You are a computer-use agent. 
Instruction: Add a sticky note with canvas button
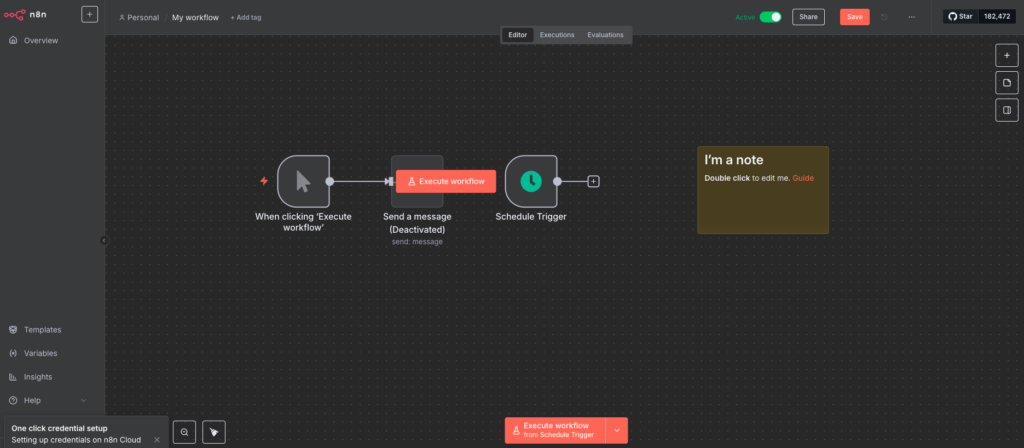pos(1006,83)
